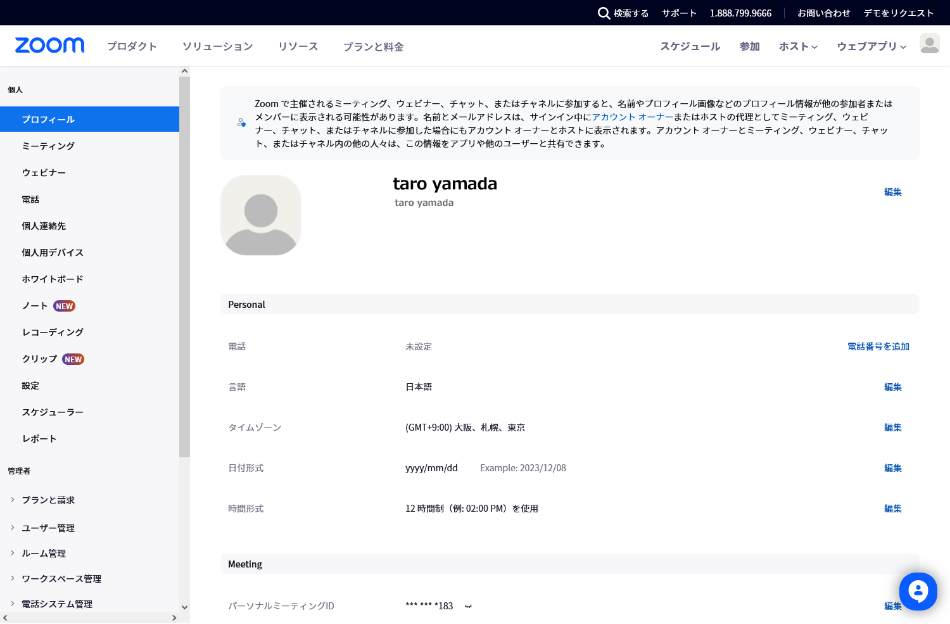Click the NEW badge beside ノート
950x624 pixels.
pos(64,306)
